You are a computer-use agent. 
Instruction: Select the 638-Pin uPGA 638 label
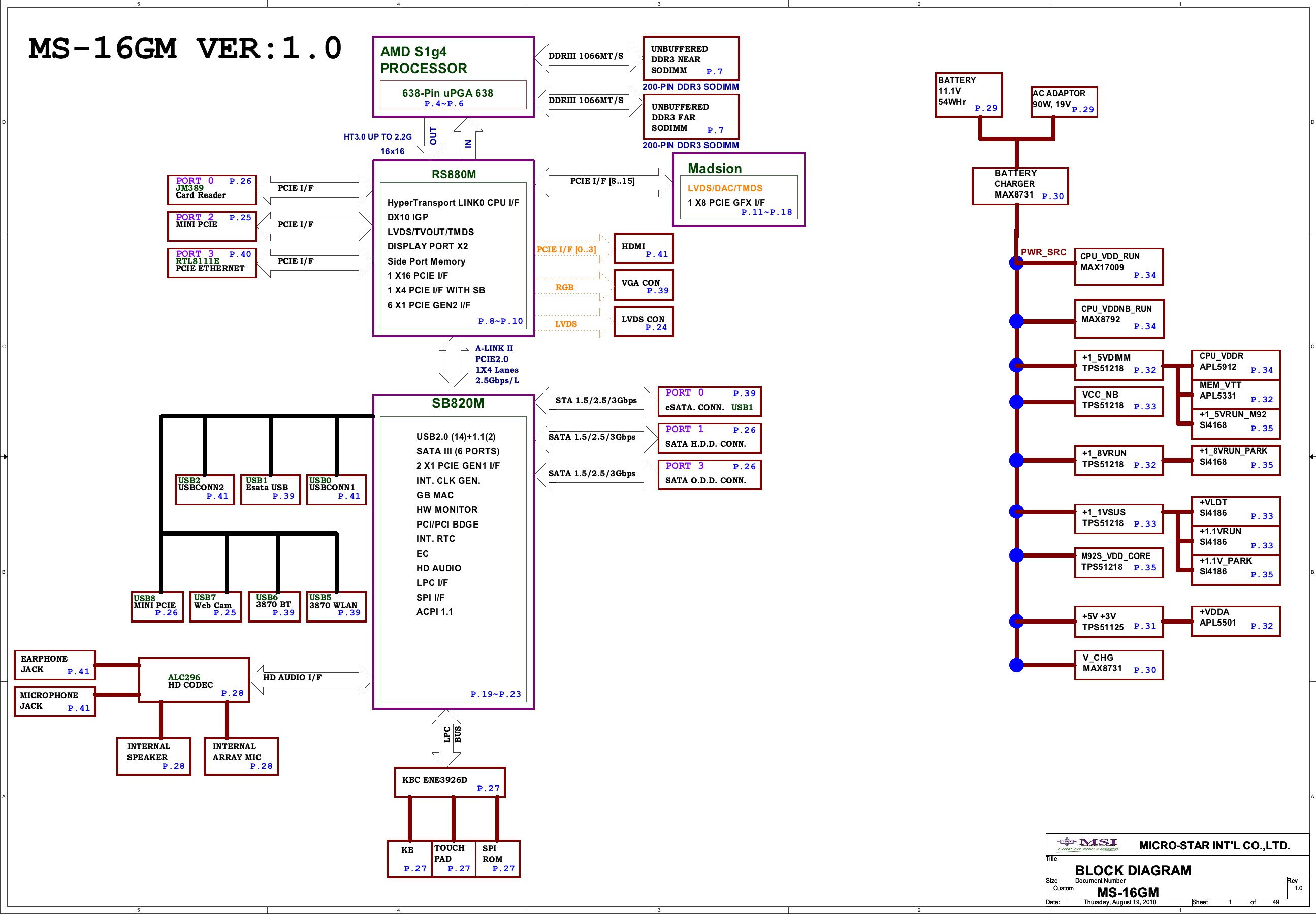[447, 93]
